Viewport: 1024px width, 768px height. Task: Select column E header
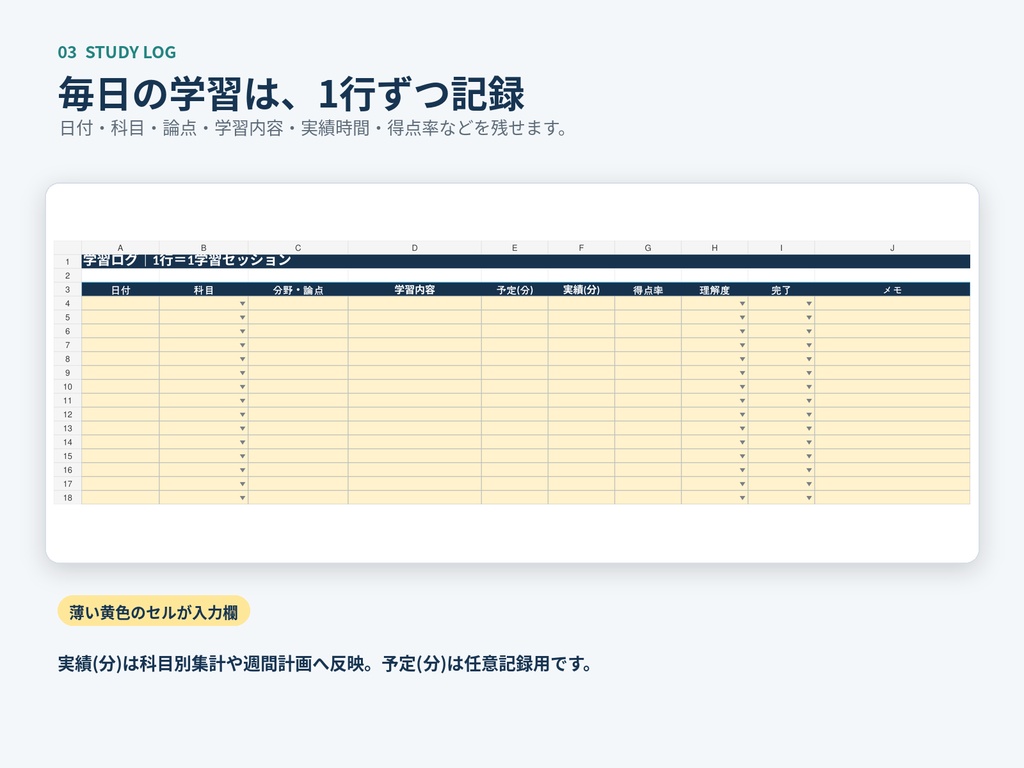pos(515,248)
